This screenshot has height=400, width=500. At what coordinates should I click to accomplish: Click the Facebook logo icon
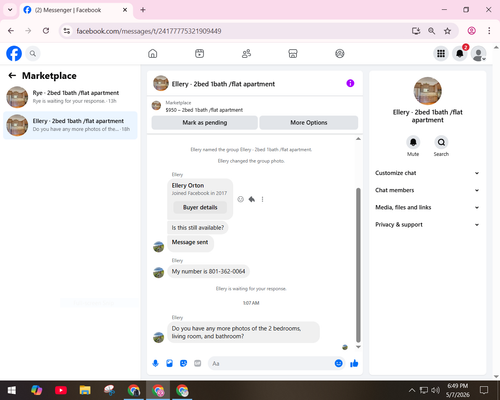coord(14,53)
